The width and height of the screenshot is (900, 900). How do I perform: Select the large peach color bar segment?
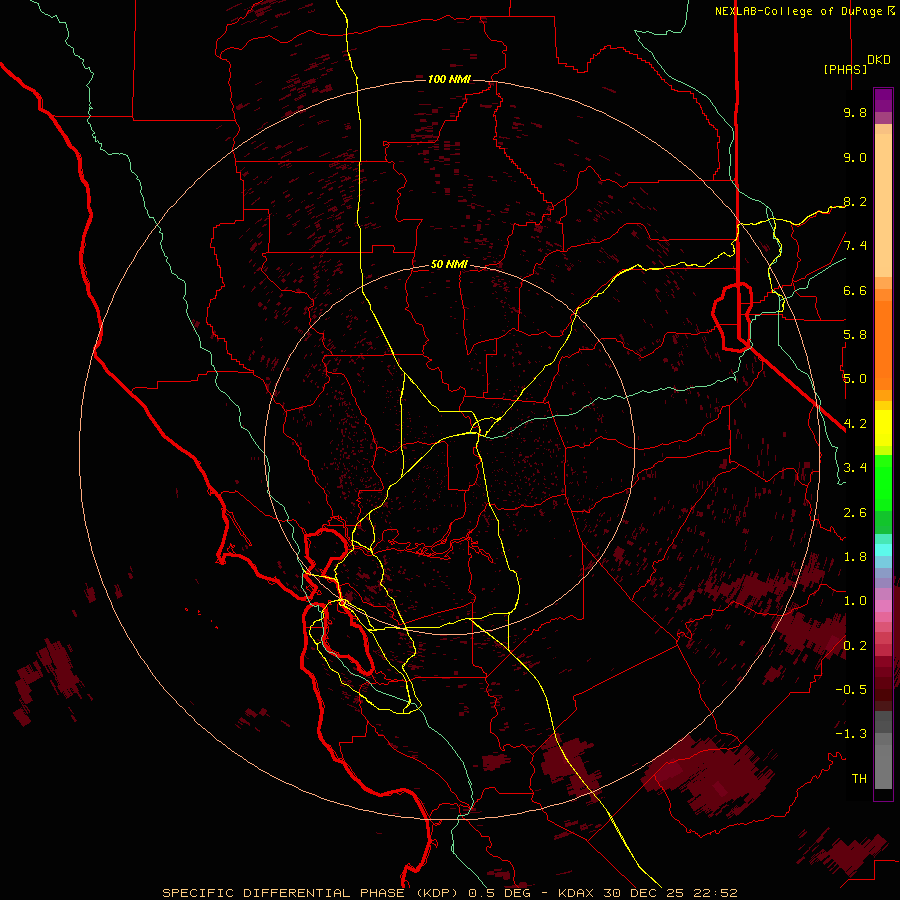coord(883,206)
